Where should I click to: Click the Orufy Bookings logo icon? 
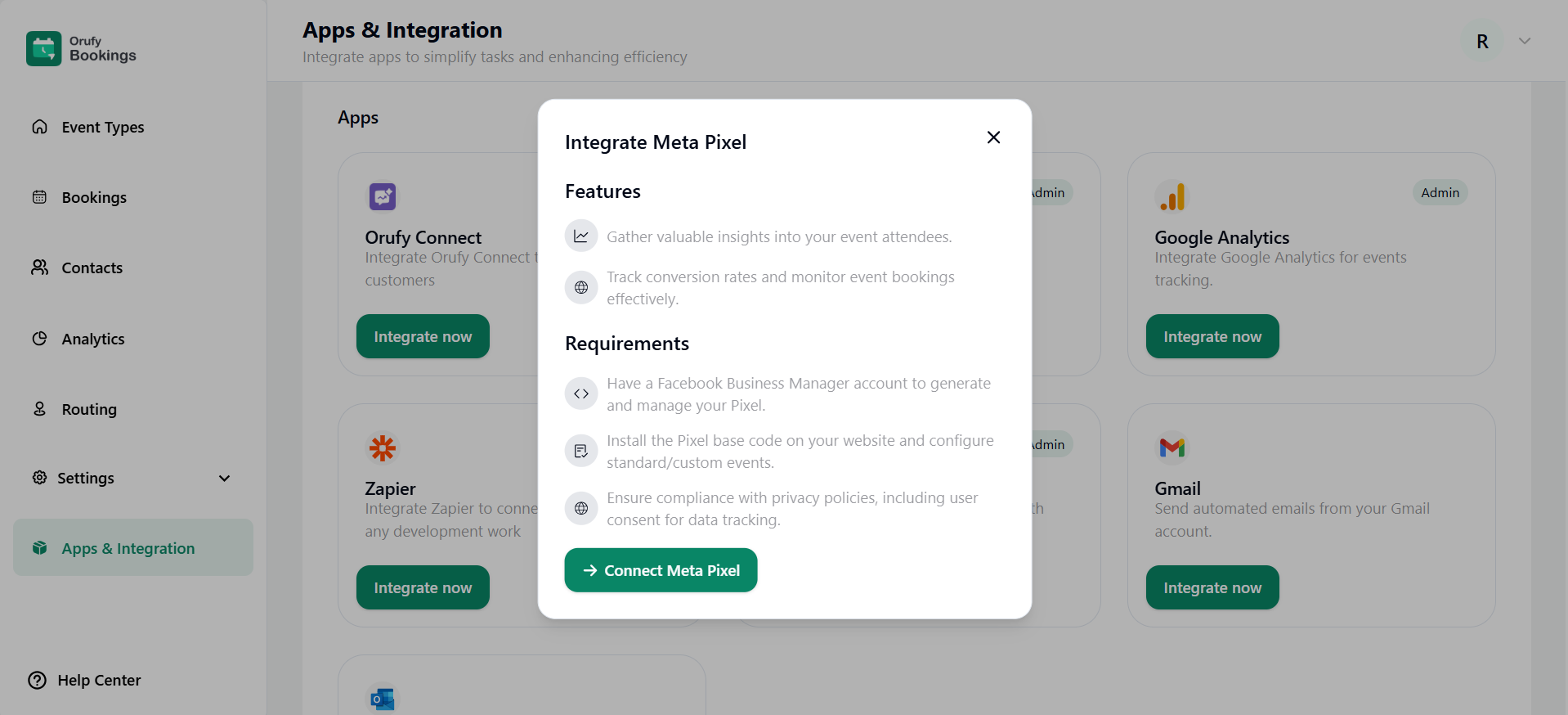tap(43, 48)
